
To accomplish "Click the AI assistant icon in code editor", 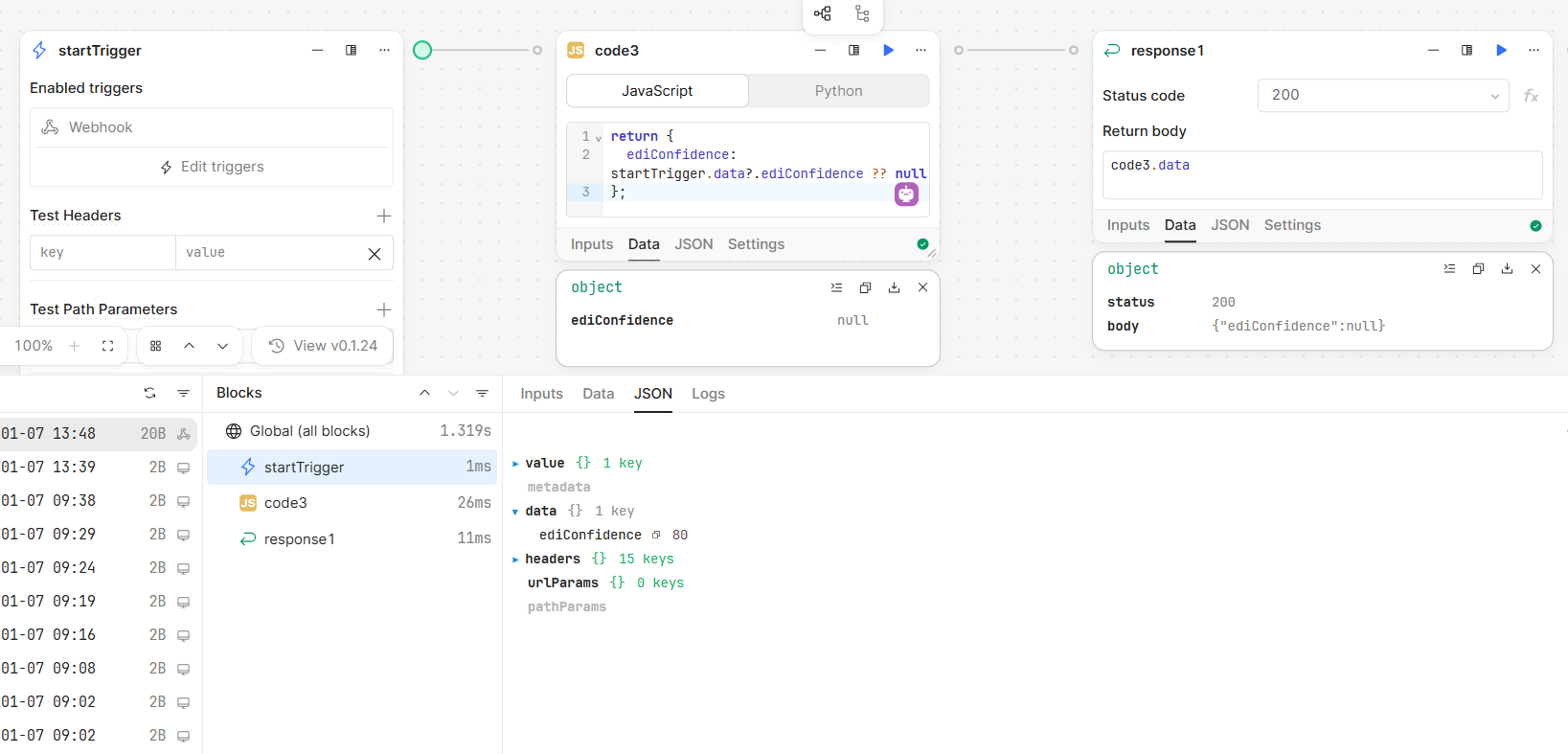I will pos(906,194).
